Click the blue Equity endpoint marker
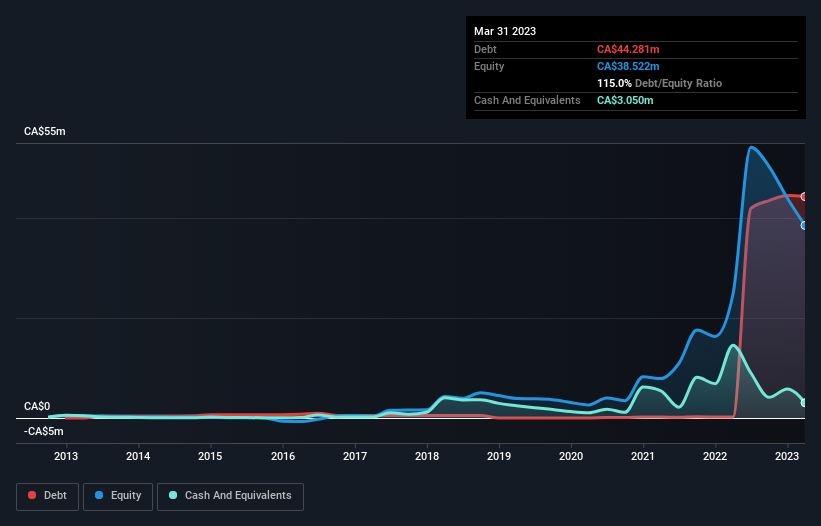 tap(804, 226)
